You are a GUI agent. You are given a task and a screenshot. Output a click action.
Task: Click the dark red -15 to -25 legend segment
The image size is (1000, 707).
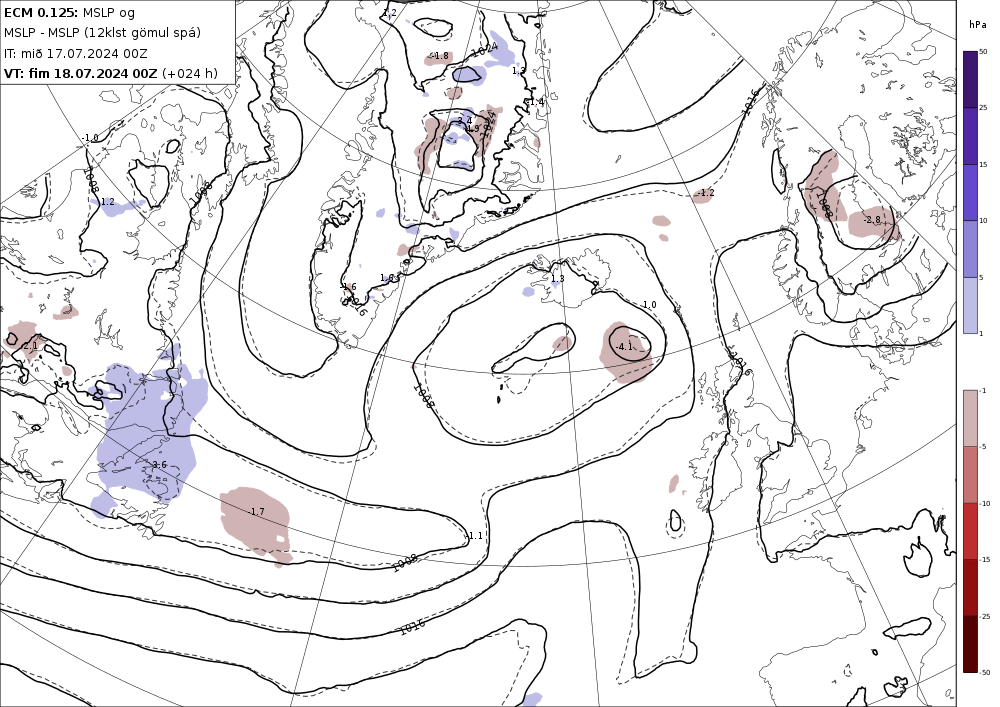(x=970, y=588)
